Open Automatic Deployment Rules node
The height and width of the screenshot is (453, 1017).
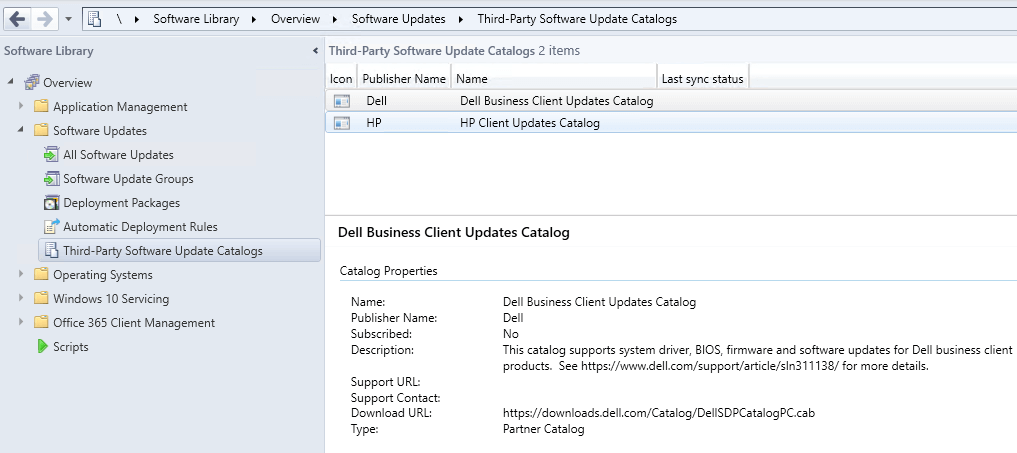tap(140, 226)
